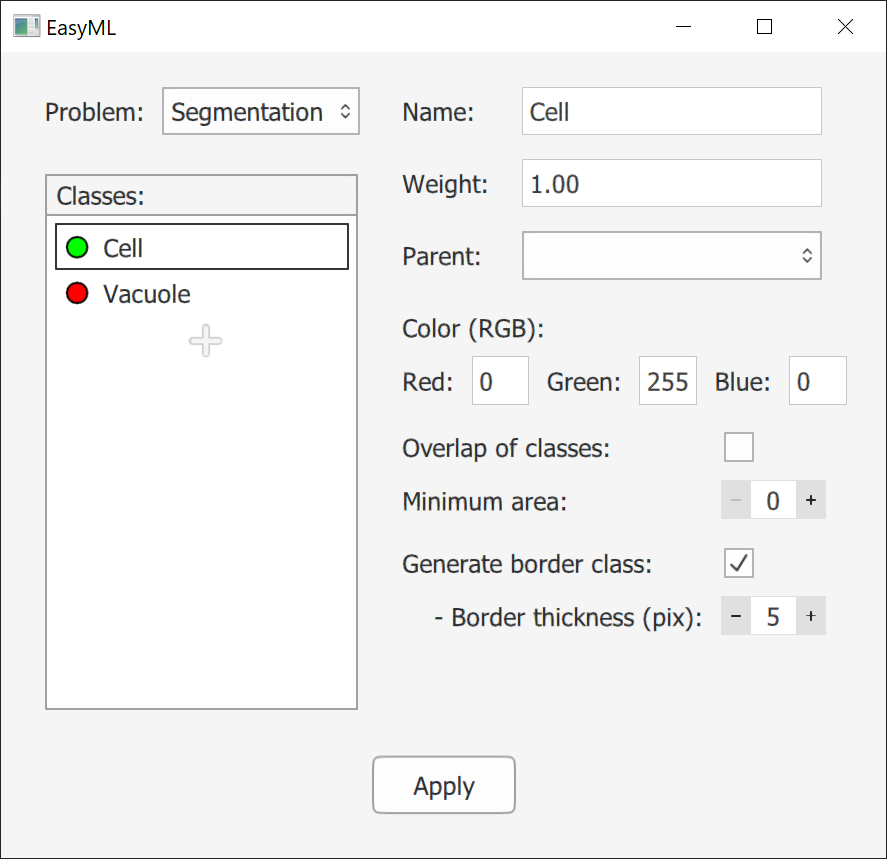Open the Problem type dropdown
Screen dimensions: 887x859
(x=261, y=112)
